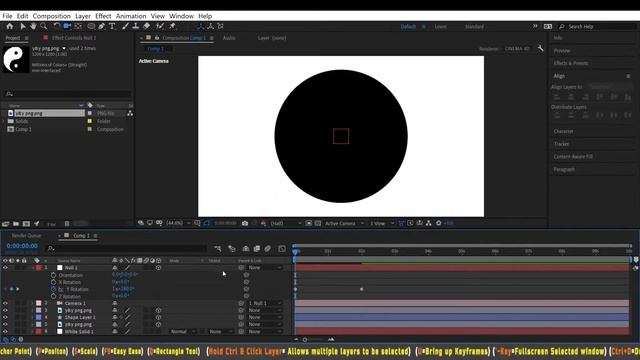Expand the Camera 1 layer properties
Viewport: 640px width, 360px height.
[x=33, y=303]
